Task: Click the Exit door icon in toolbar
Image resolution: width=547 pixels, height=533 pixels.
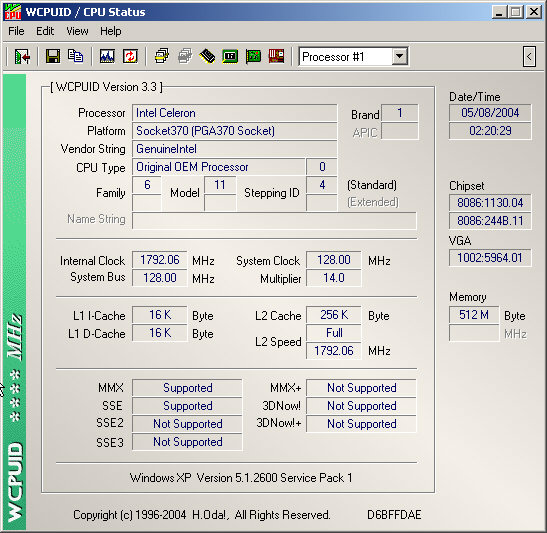Action: point(22,56)
